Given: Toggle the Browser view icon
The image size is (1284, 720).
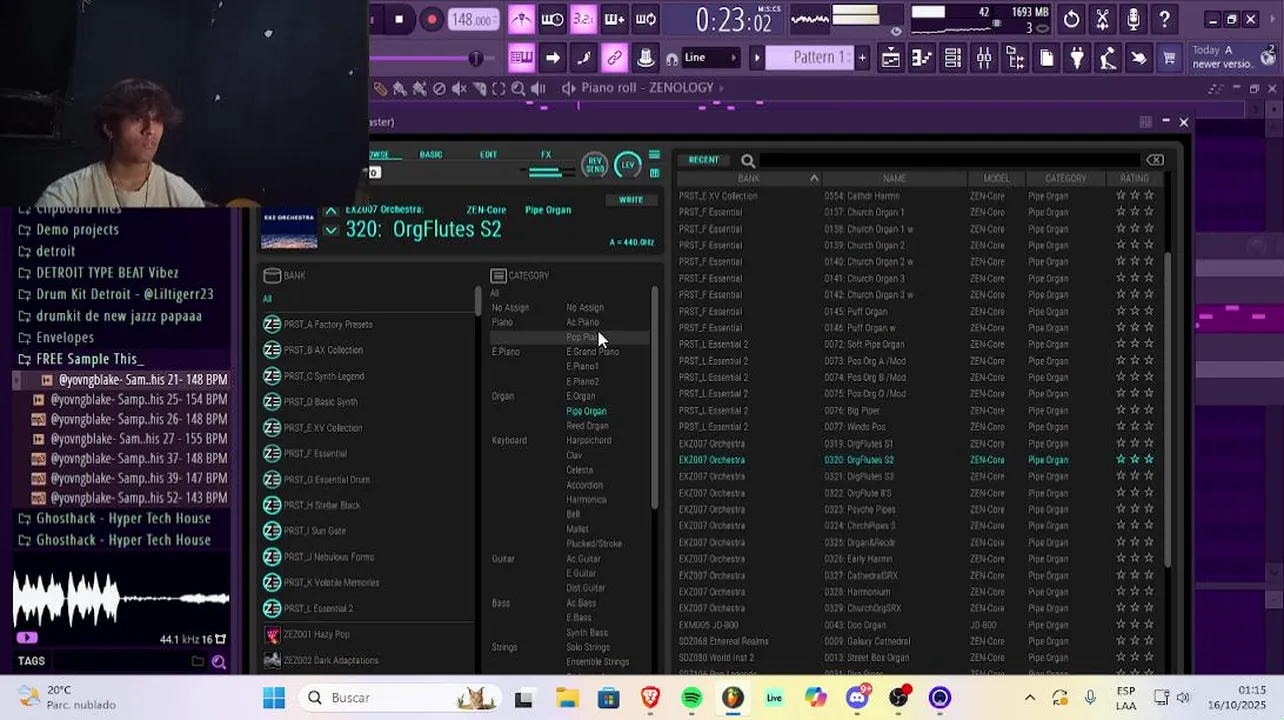Looking at the screenshot, I should coord(1015,58).
